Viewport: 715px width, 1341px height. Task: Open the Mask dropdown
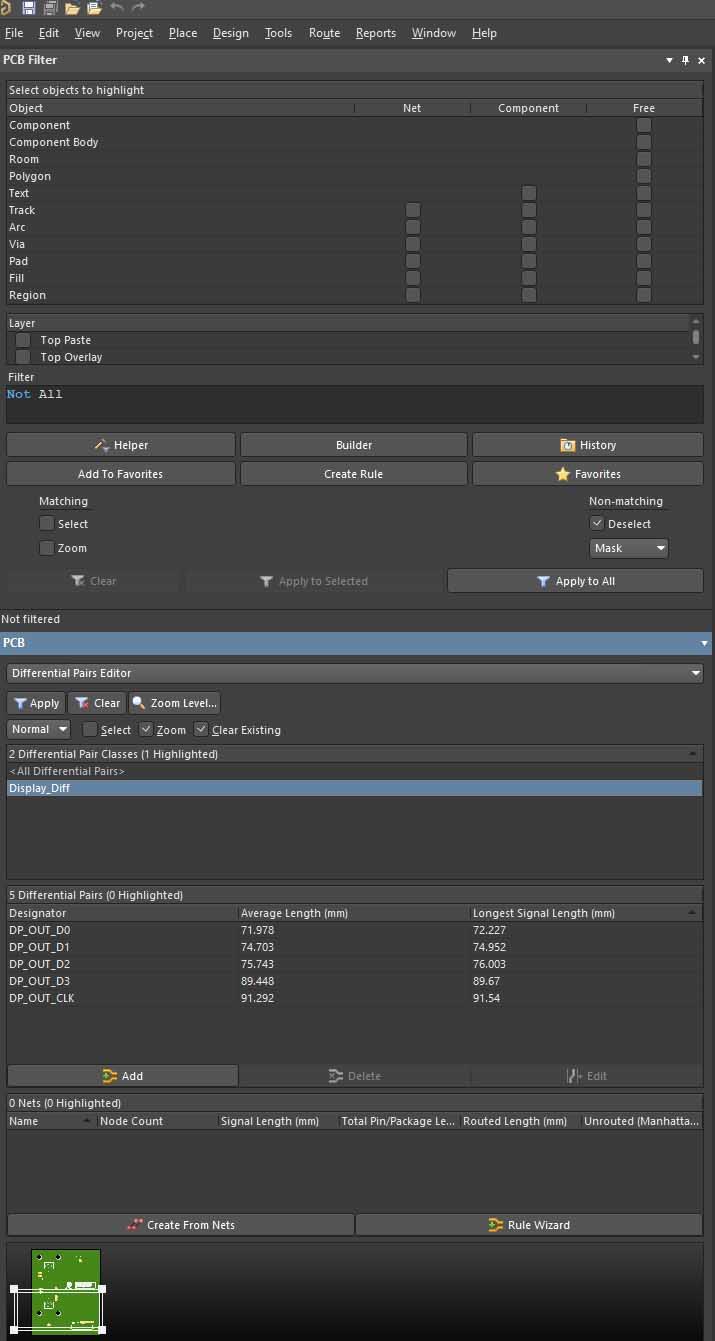(628, 548)
